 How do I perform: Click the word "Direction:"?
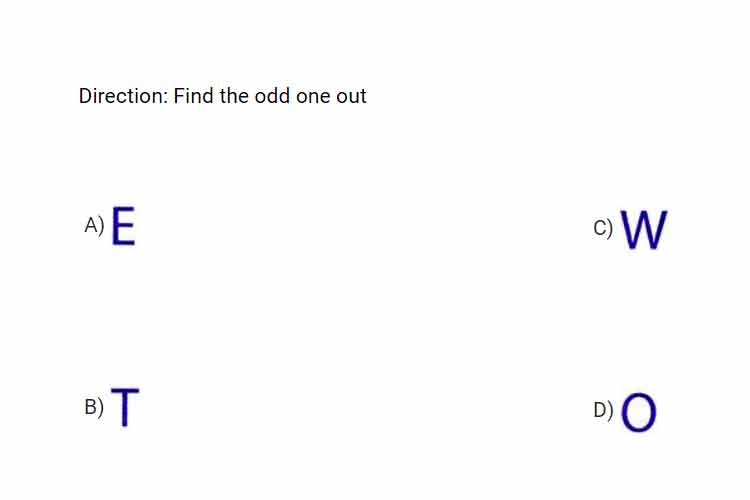[x=124, y=96]
